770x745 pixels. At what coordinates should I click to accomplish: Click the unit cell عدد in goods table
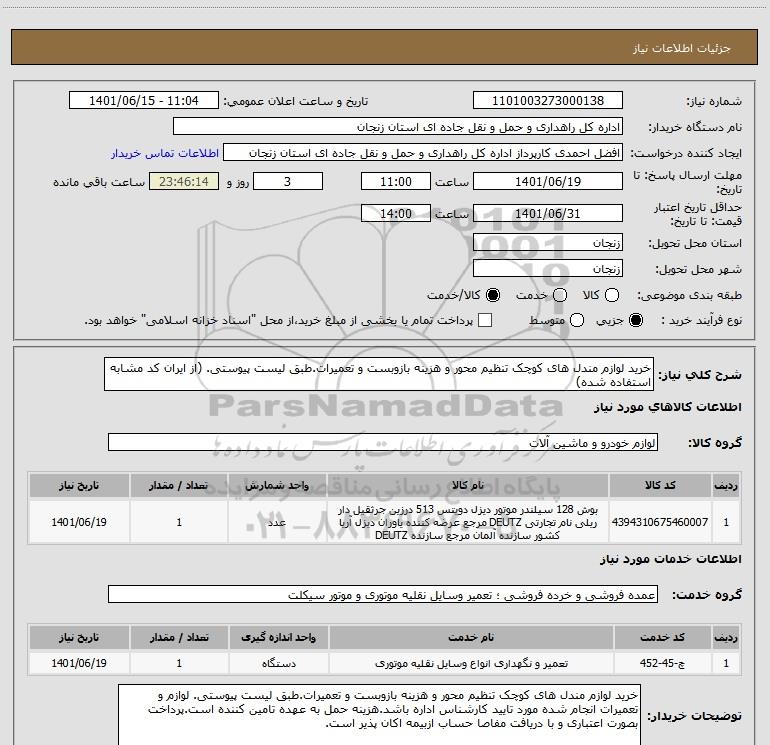277,522
